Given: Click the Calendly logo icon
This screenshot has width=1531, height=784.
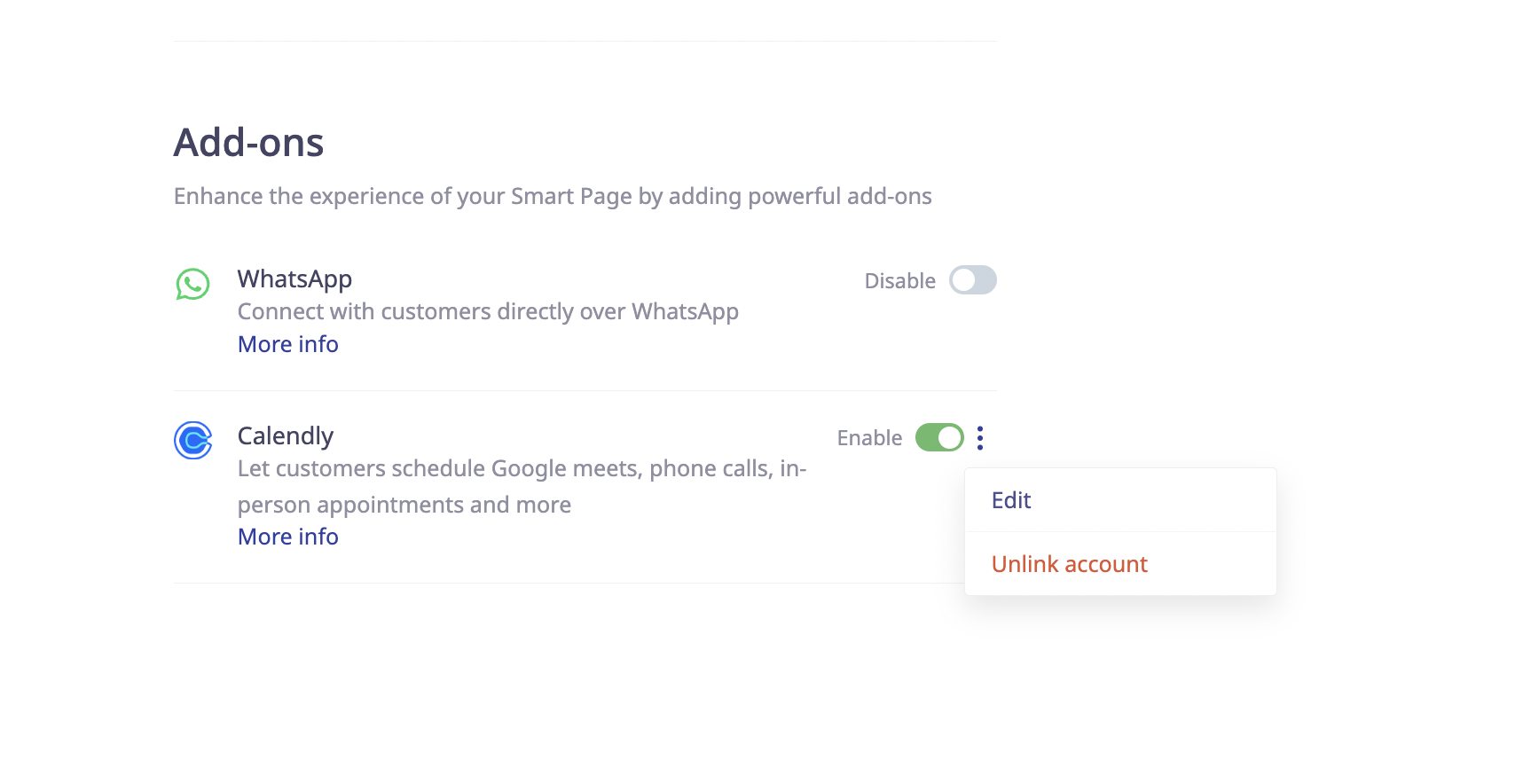Looking at the screenshot, I should [x=192, y=440].
